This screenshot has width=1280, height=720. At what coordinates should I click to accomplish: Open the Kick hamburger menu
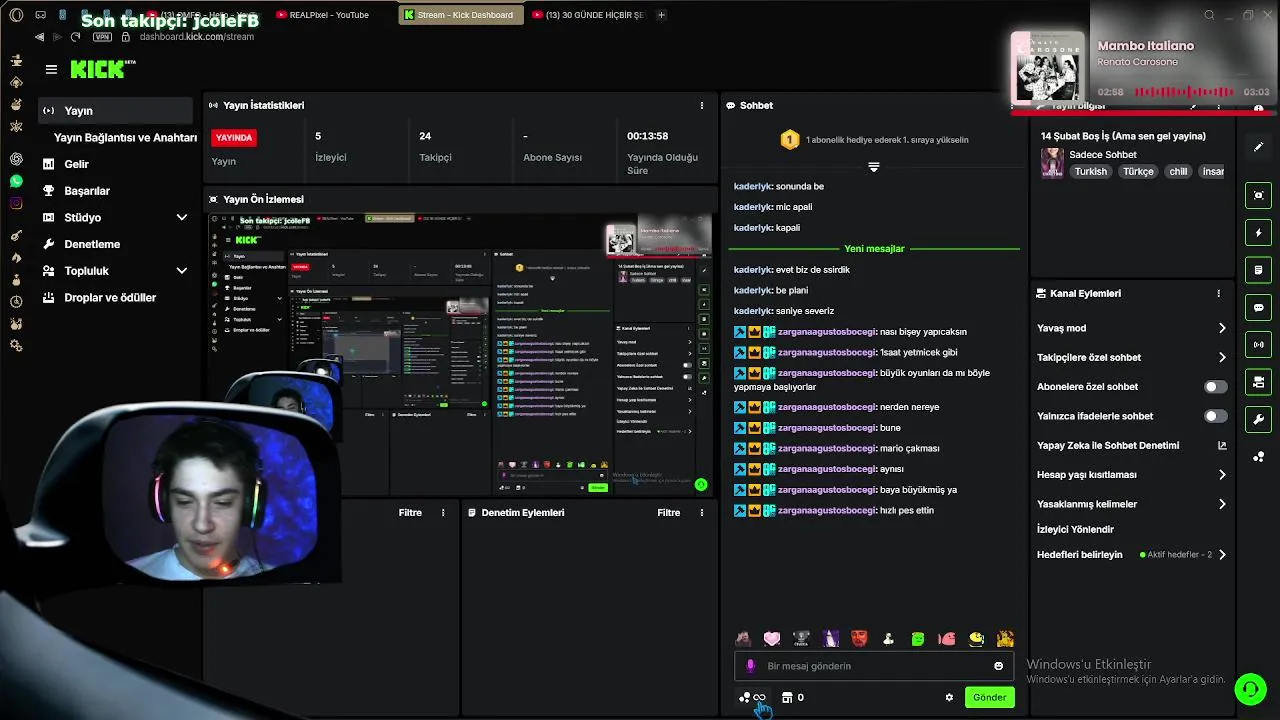coord(51,69)
